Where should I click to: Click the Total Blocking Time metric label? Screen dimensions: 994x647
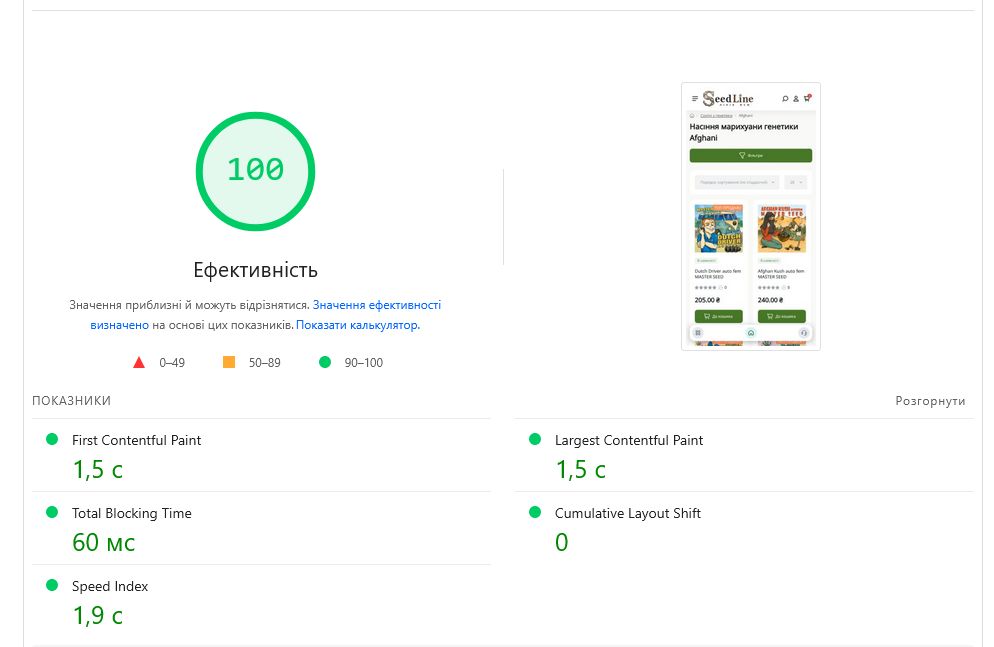tap(131, 513)
